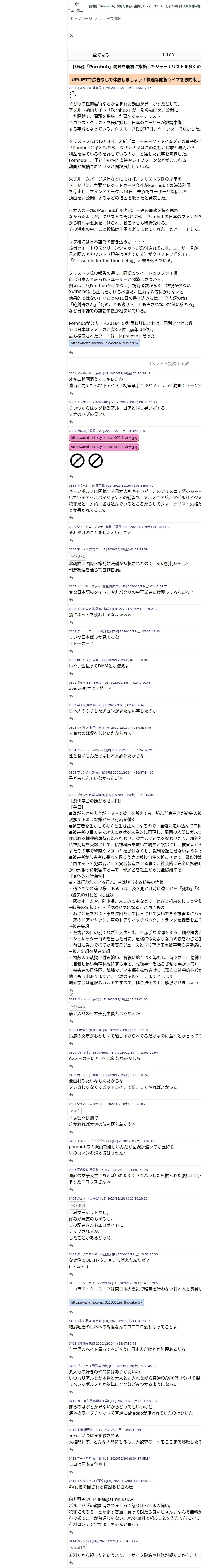The width and height of the screenshot is (201, 1568).
Task: Click the 0413 アクルックス post header
Action: click(x=111, y=1481)
